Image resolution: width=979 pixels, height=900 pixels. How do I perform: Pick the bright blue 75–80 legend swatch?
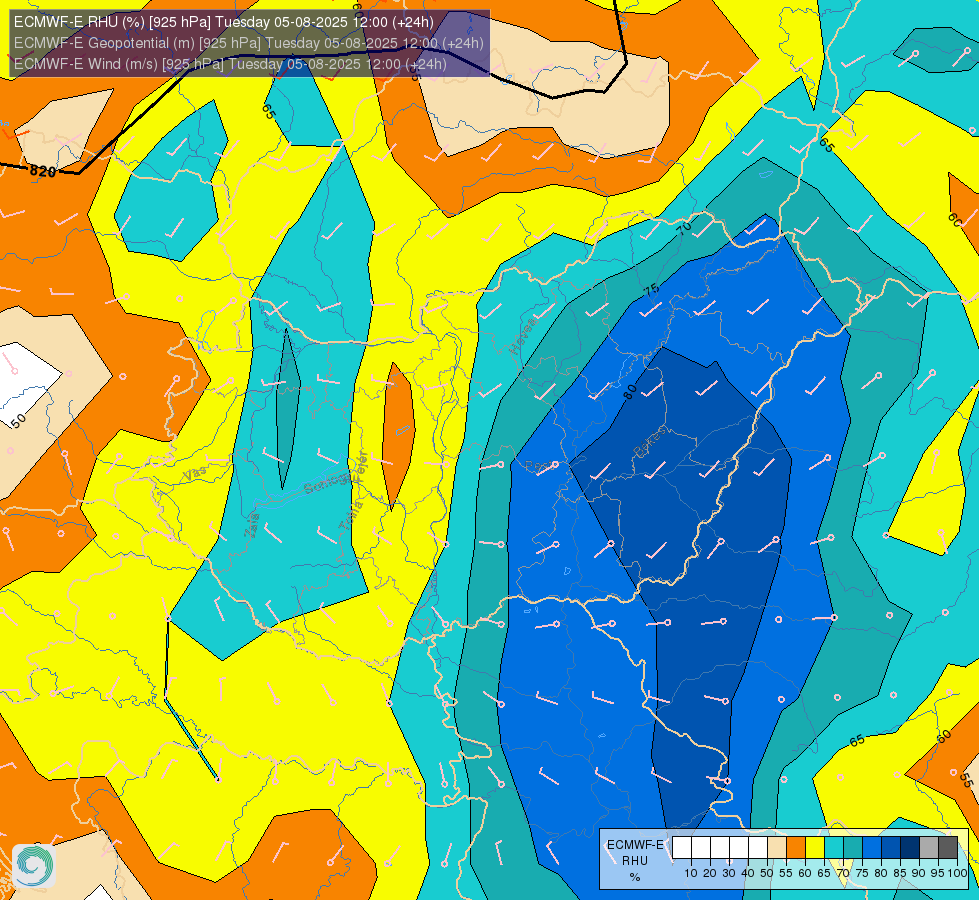tap(872, 848)
